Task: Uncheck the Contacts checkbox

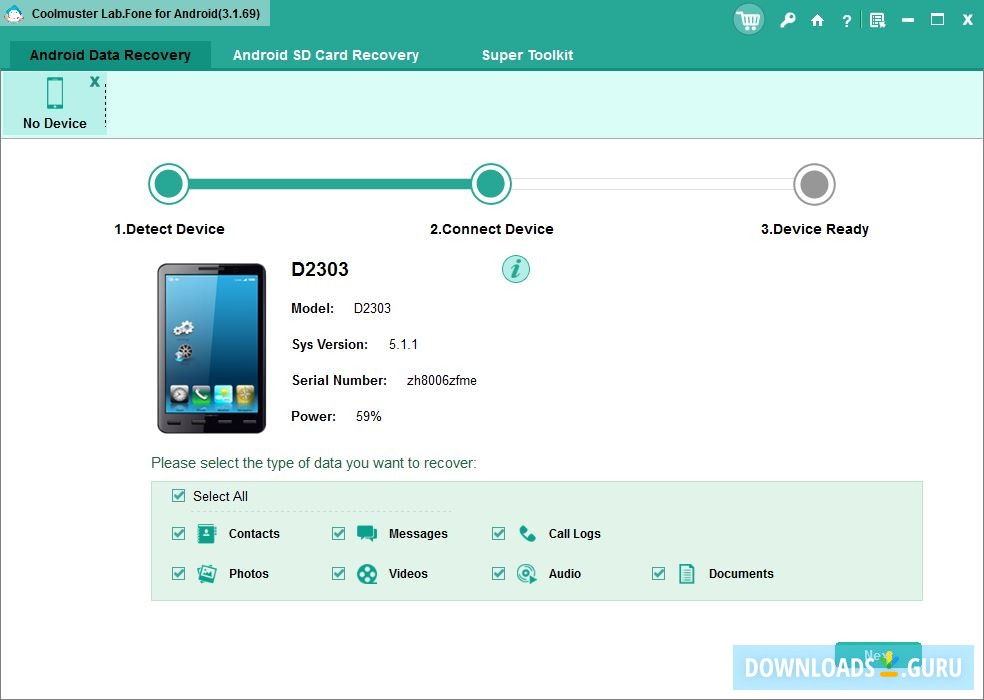Action: coord(178,534)
